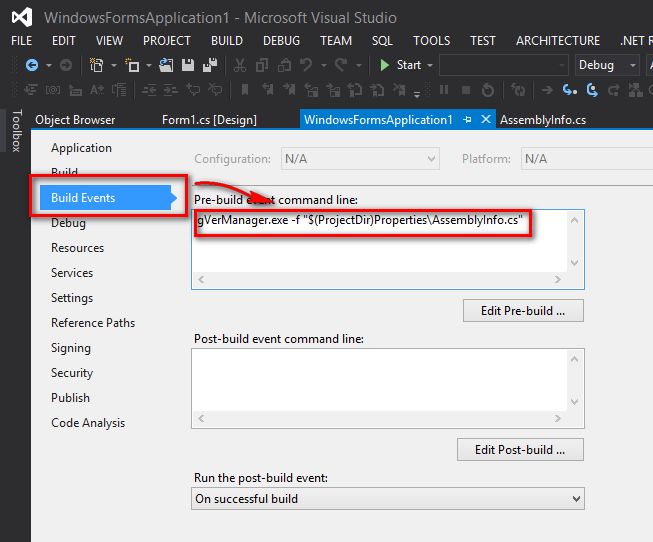Open the Configuration N/A dropdown
Viewport: 653px width, 542px height.
360,159
